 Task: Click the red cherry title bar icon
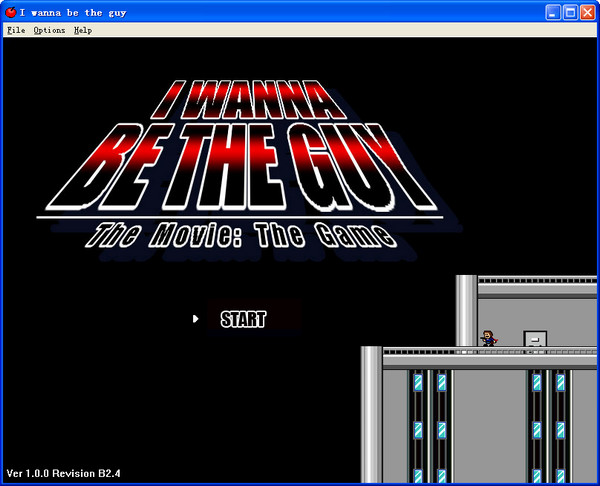10,12
